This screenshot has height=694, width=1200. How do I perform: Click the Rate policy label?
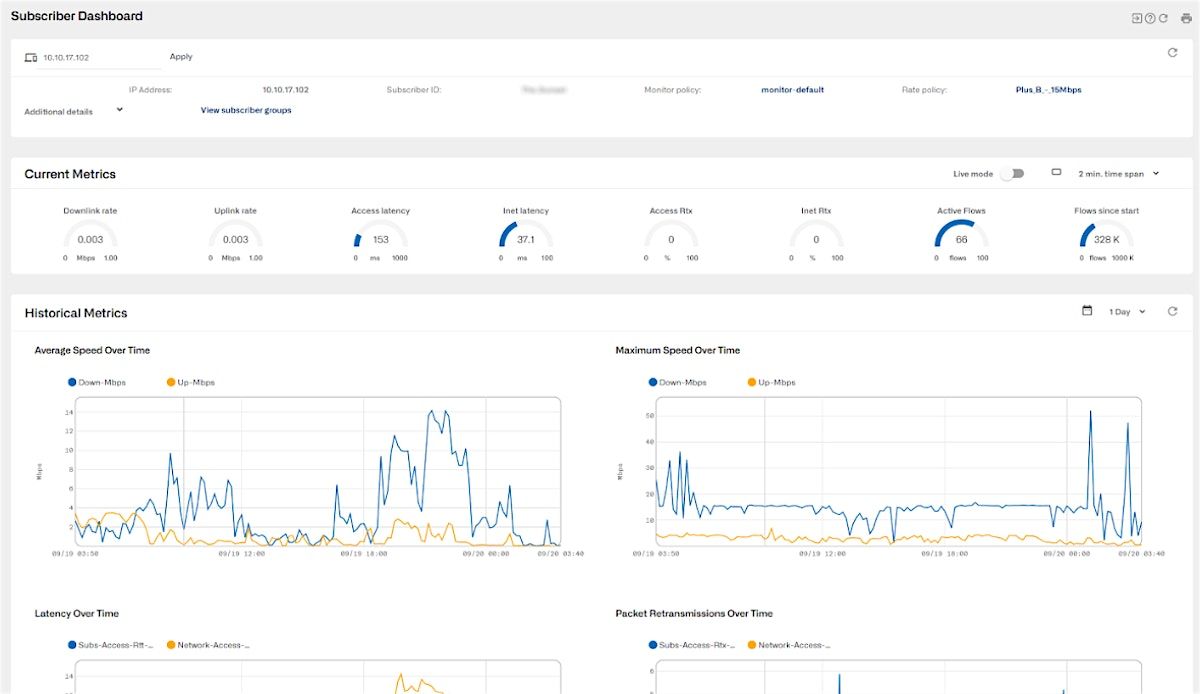click(924, 90)
